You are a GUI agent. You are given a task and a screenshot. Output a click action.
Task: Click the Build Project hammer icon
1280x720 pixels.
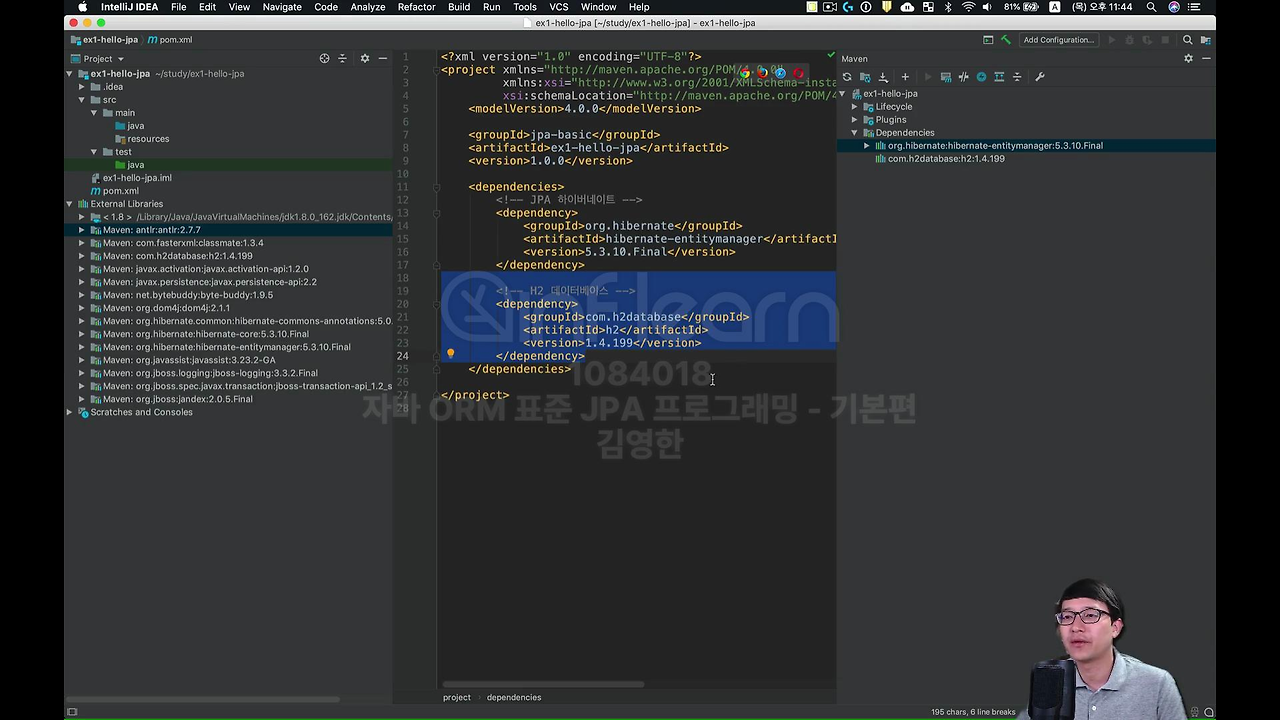point(1006,40)
